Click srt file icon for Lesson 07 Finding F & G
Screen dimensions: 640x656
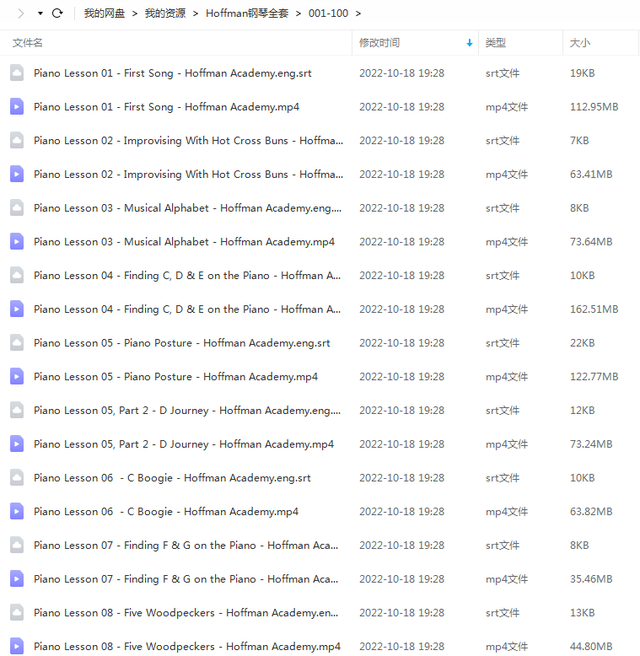(x=17, y=545)
